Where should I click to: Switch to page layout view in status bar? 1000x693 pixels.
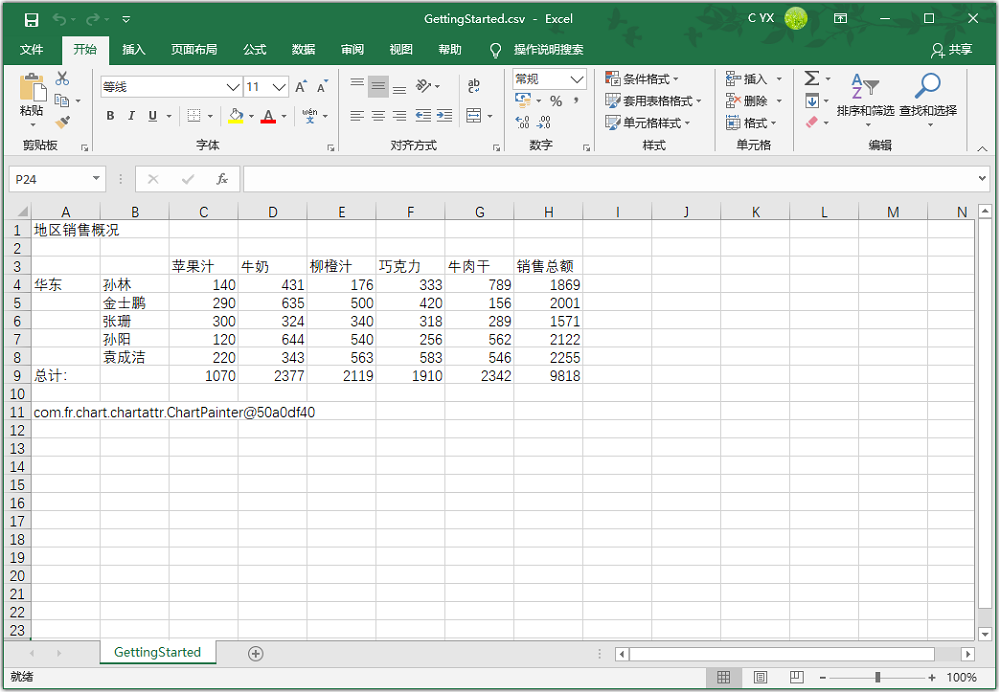[x=760, y=677]
